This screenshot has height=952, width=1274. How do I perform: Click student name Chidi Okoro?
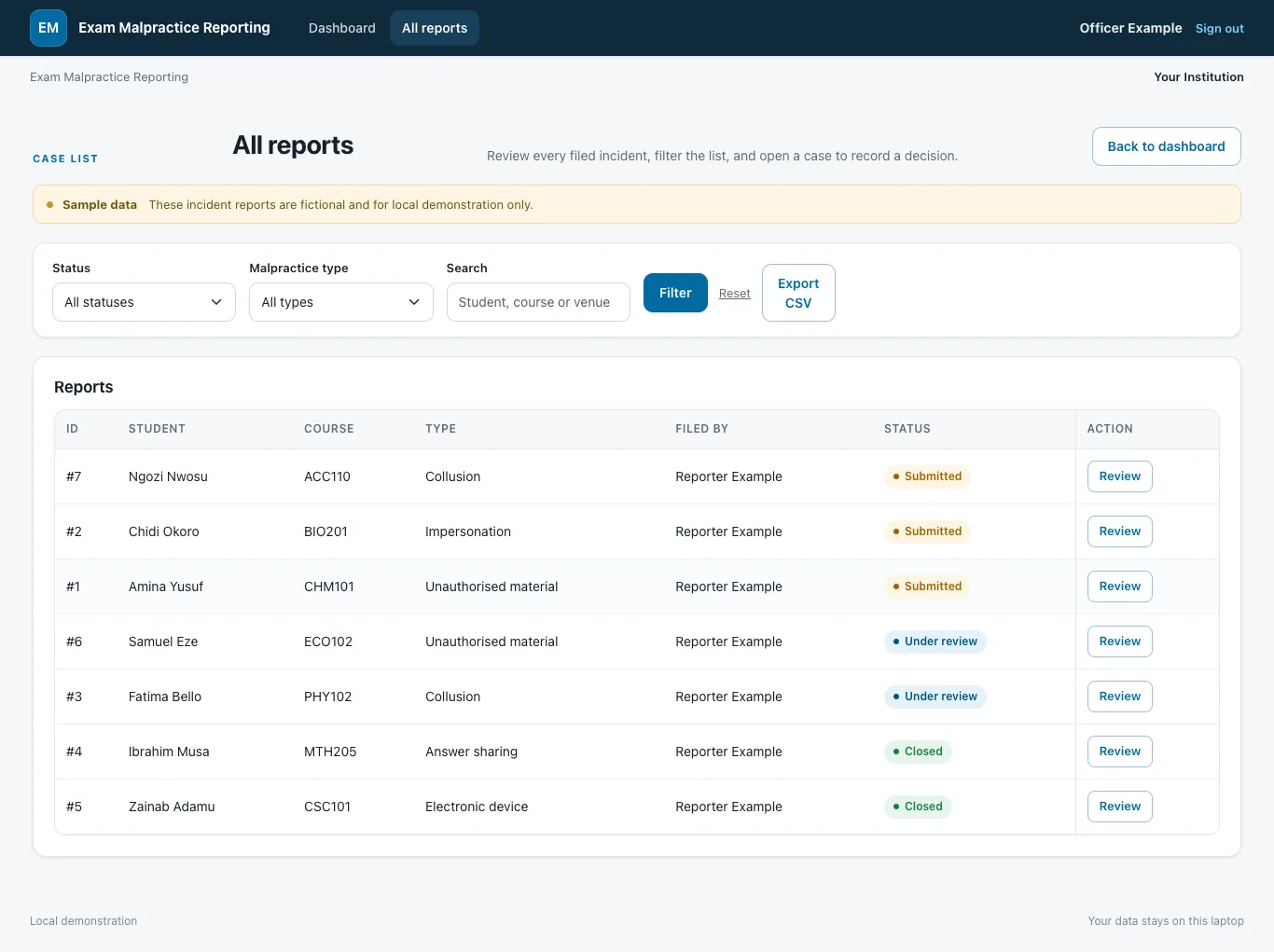(x=164, y=531)
